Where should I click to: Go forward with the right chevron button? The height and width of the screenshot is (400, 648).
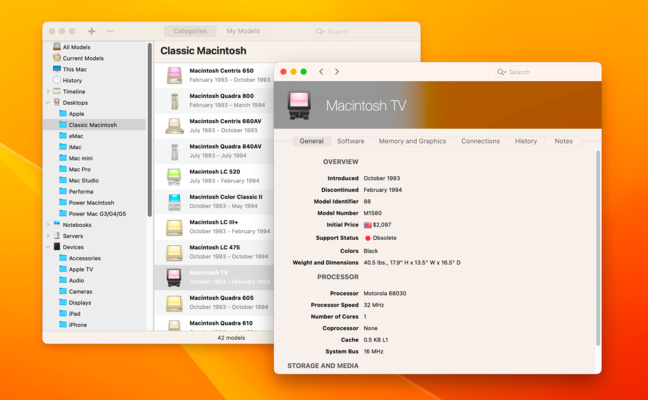[x=337, y=72]
